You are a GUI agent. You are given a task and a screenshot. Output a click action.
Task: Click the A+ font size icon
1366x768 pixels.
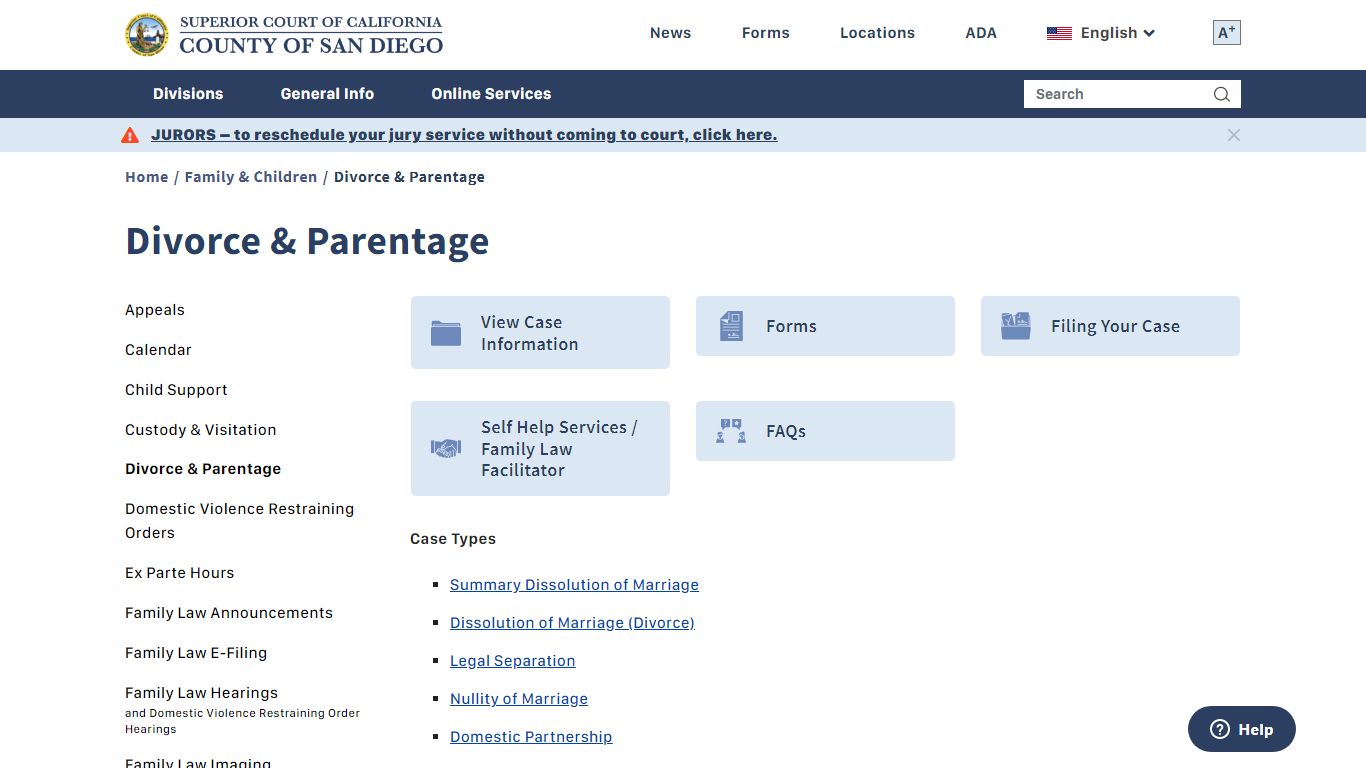pyautogui.click(x=1227, y=33)
